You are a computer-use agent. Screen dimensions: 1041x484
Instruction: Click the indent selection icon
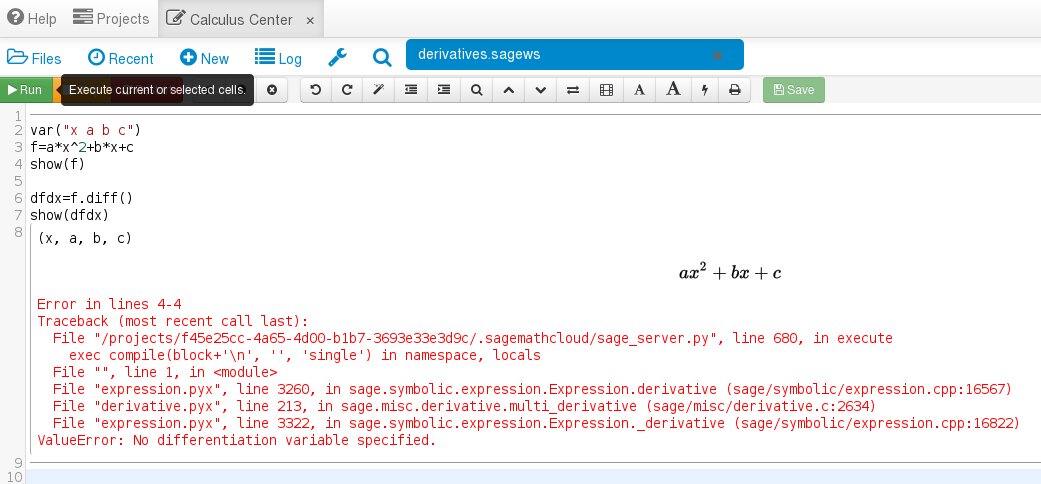[443, 90]
